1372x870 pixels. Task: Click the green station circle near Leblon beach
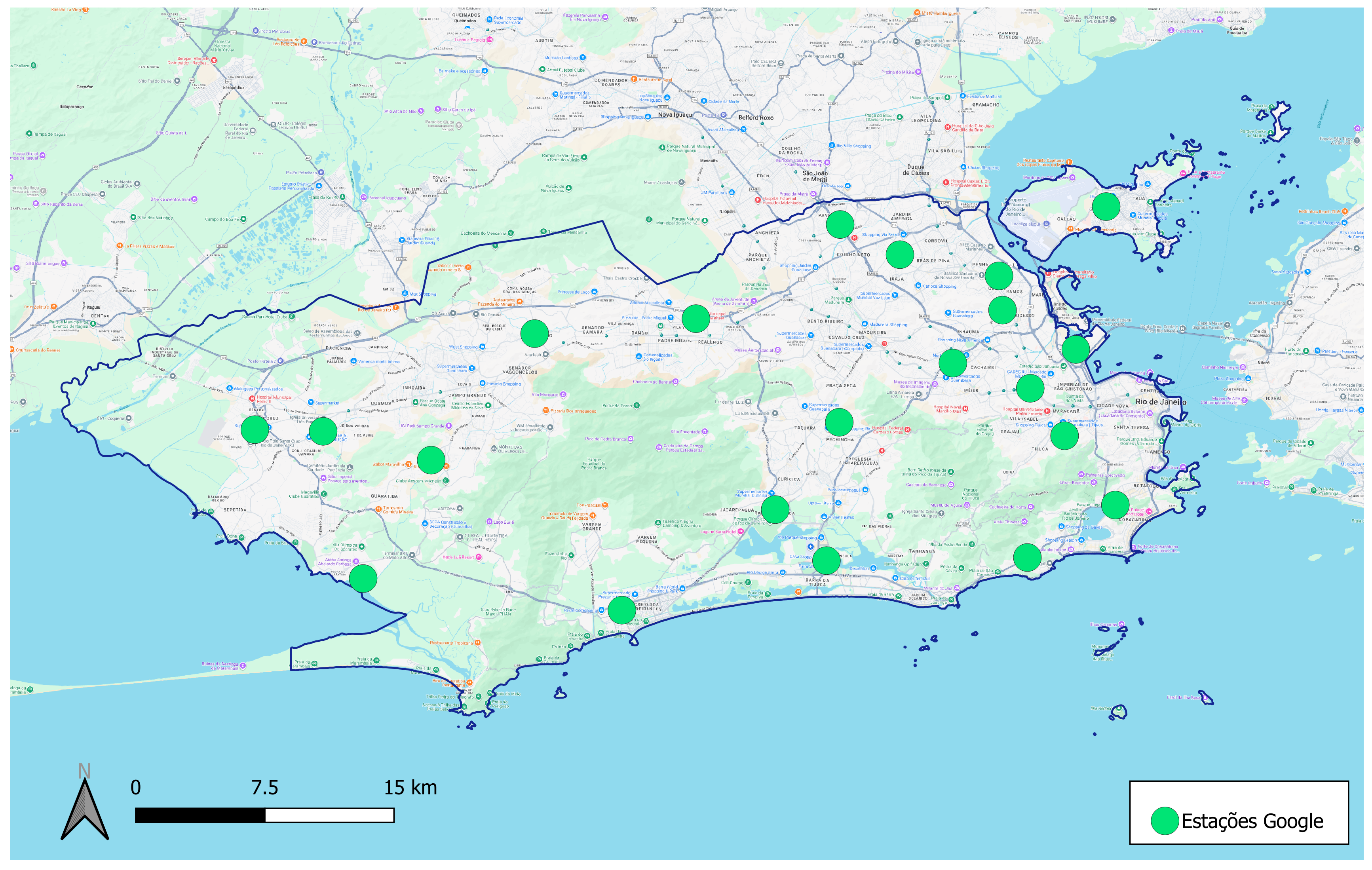coord(1027,557)
